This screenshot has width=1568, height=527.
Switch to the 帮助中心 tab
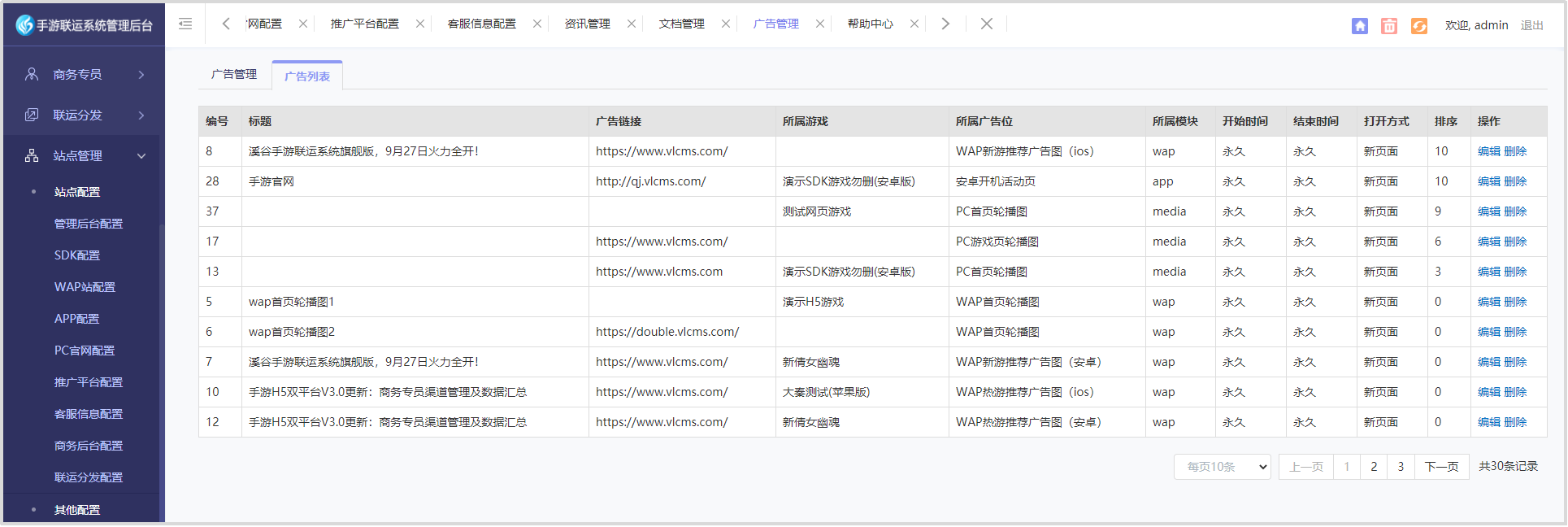(x=871, y=24)
